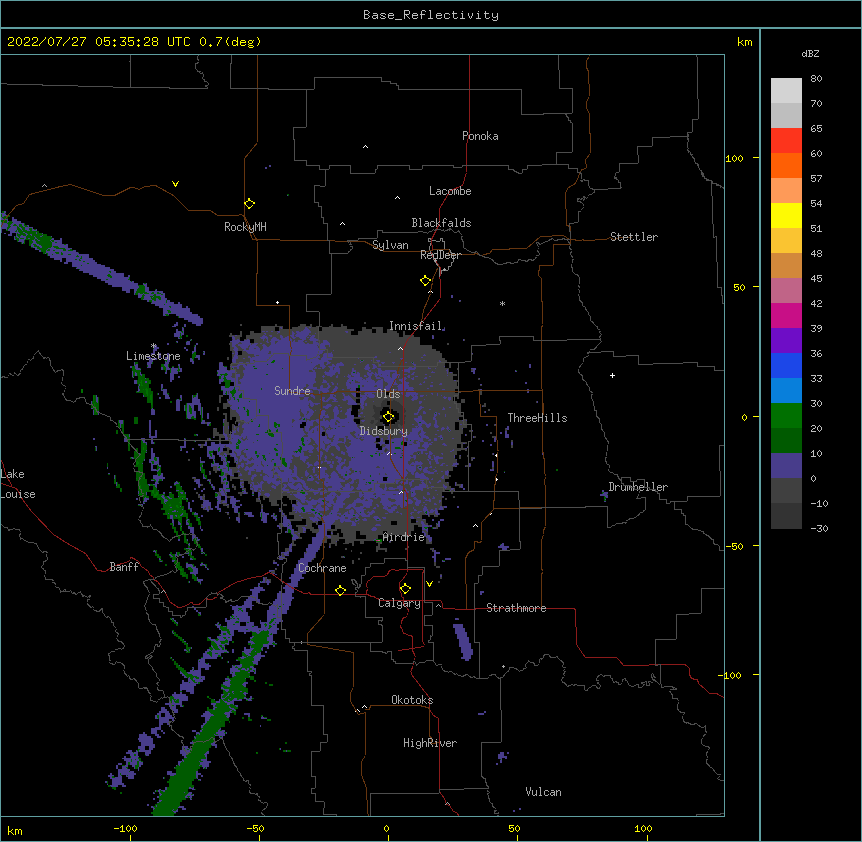Click the Airdrie town label
Screen dimensions: 862x842
(x=404, y=537)
